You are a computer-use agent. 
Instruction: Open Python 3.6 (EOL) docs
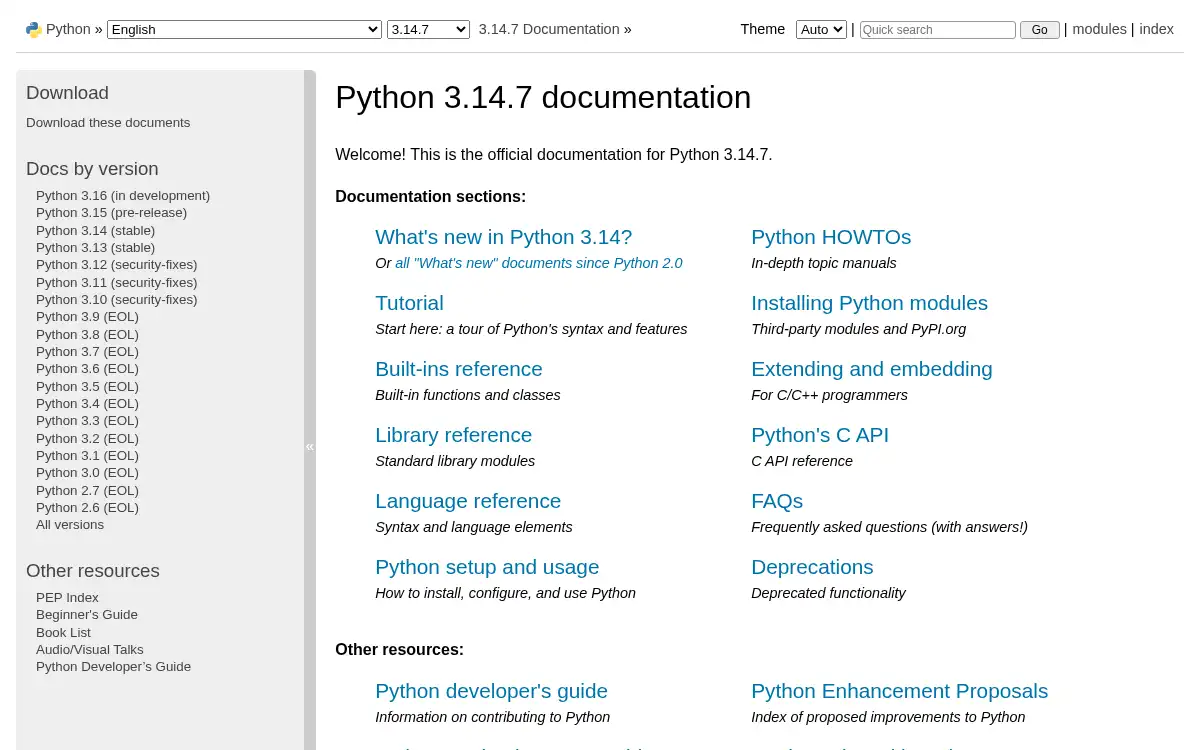pyautogui.click(x=87, y=369)
